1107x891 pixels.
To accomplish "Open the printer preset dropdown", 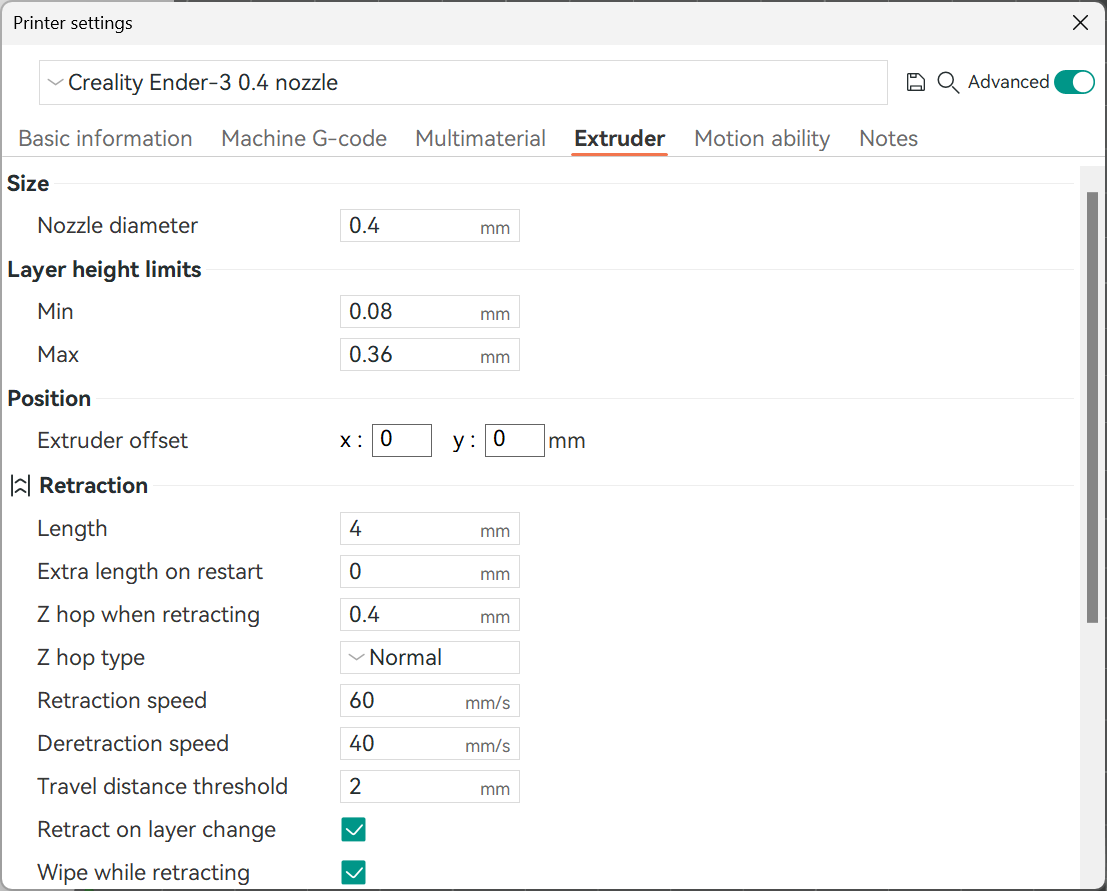I will 463,83.
